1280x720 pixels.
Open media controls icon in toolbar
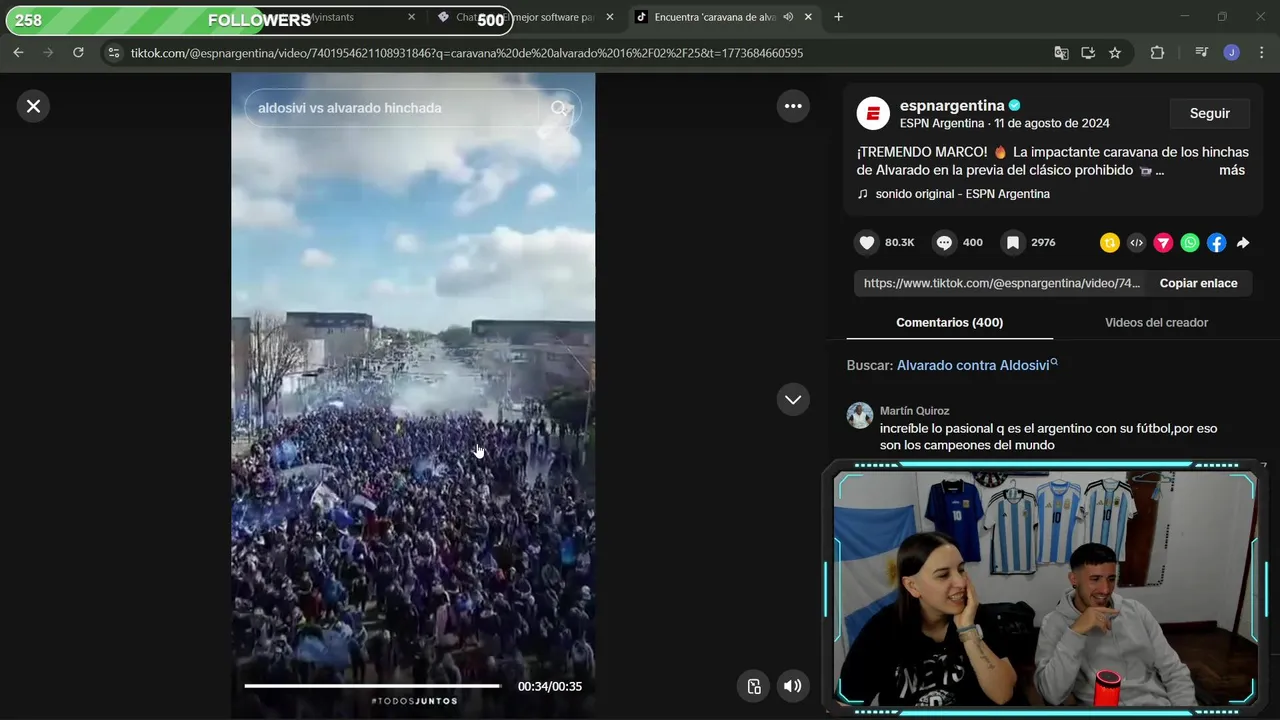coord(1202,53)
